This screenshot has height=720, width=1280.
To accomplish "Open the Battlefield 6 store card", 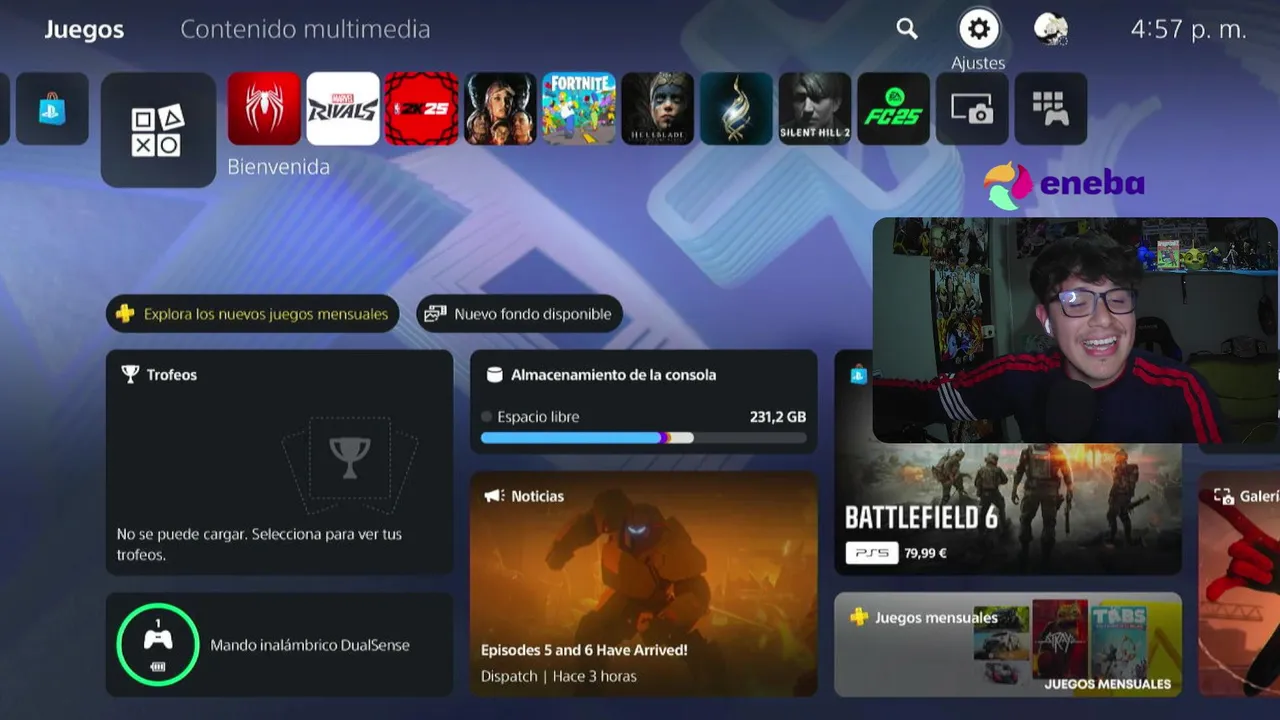I will pos(1008,509).
